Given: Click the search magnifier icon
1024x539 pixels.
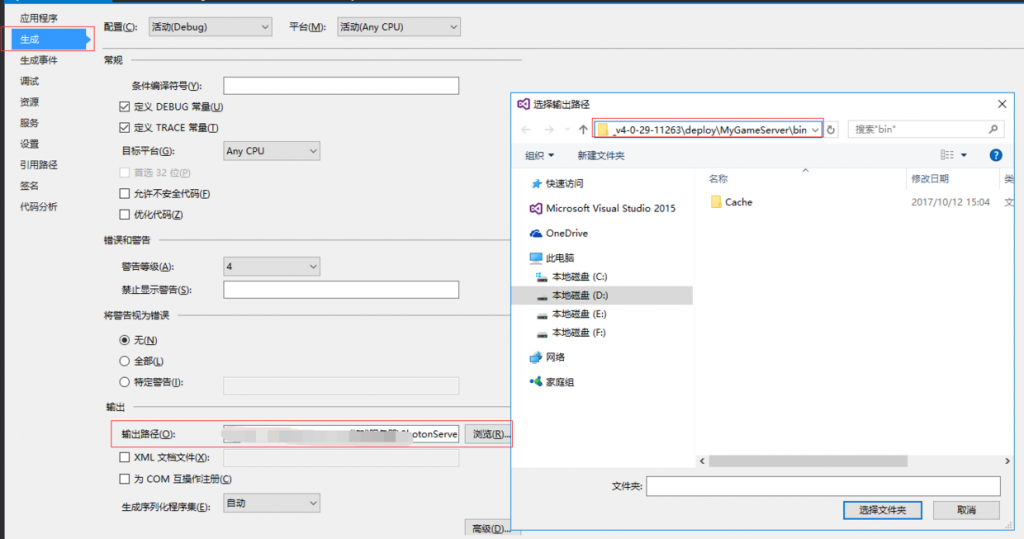Looking at the screenshot, I should coord(993,130).
